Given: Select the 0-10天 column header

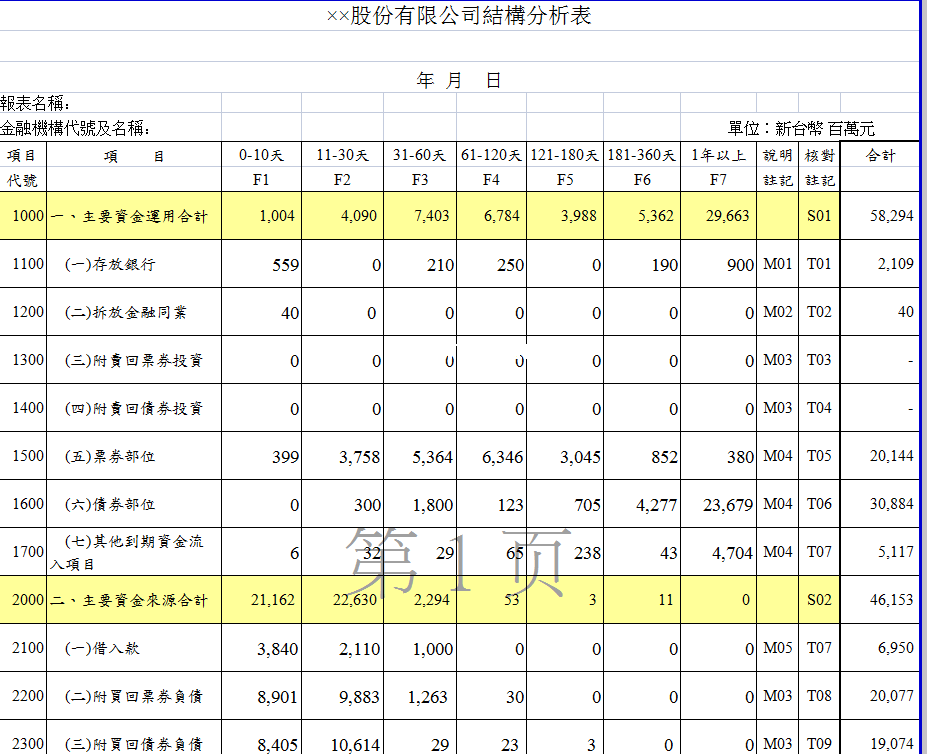Looking at the screenshot, I should tap(261, 155).
